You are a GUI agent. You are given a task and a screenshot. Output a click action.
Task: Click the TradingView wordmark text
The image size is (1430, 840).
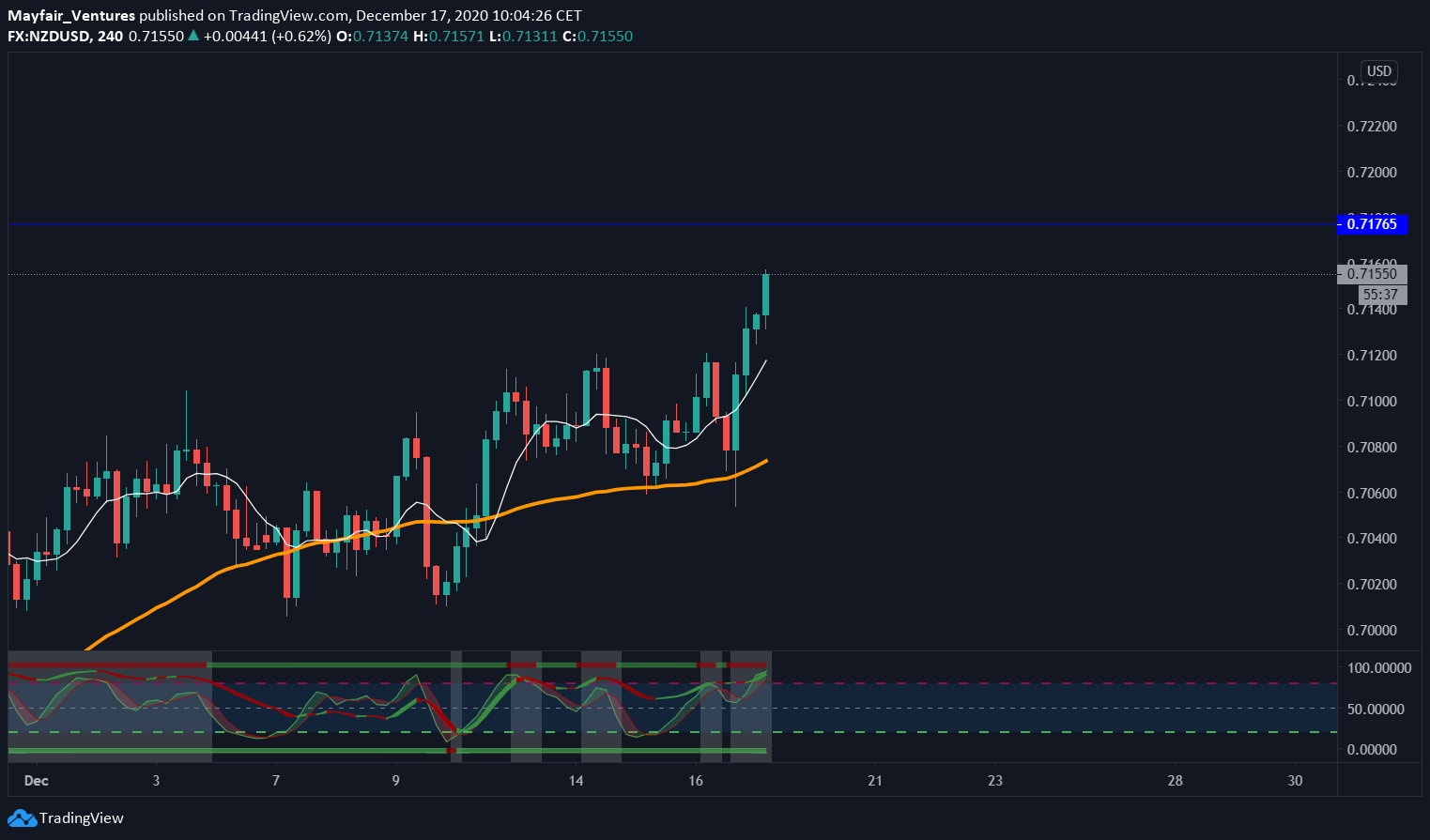click(x=82, y=817)
